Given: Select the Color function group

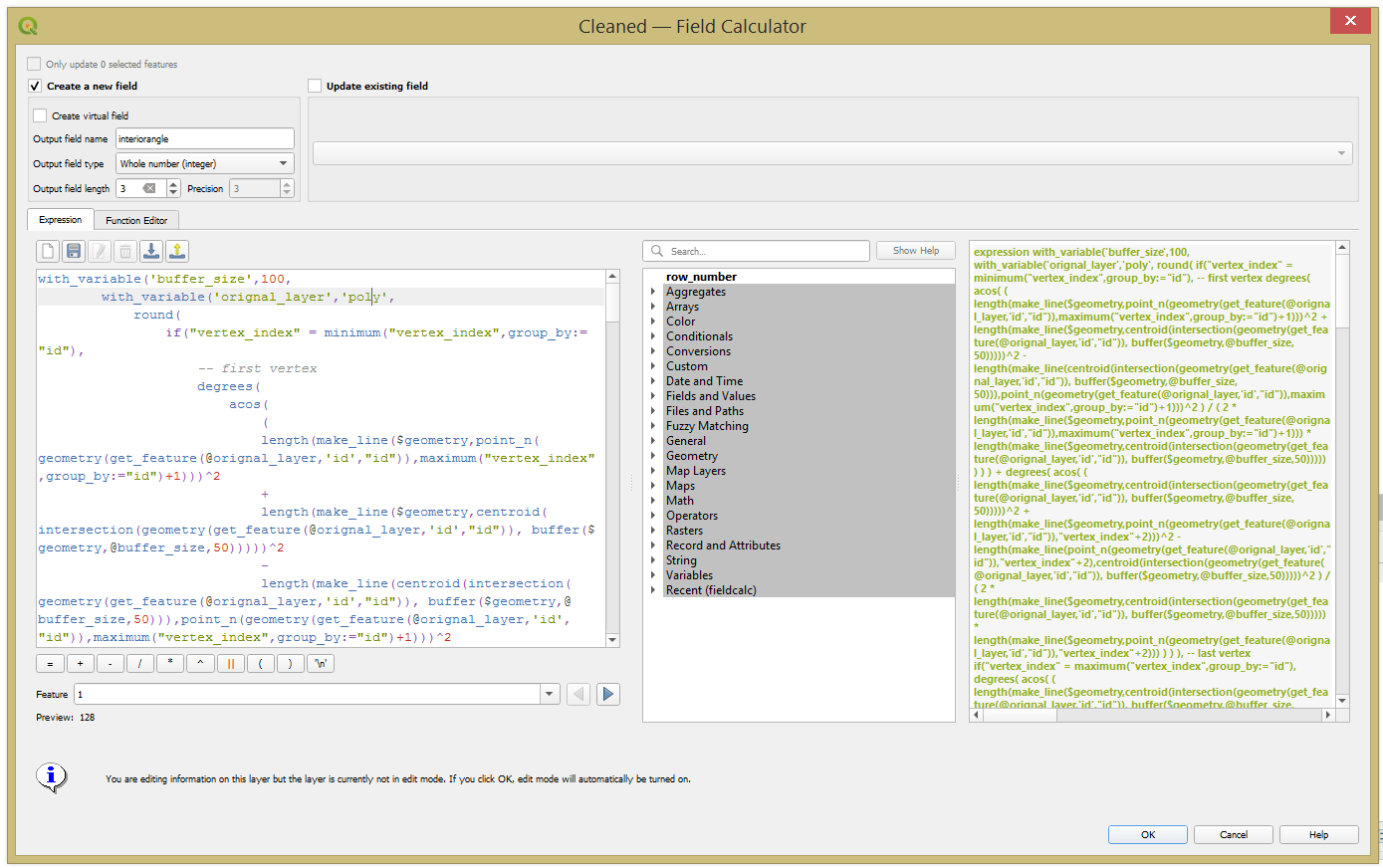Looking at the screenshot, I should pos(681,322).
